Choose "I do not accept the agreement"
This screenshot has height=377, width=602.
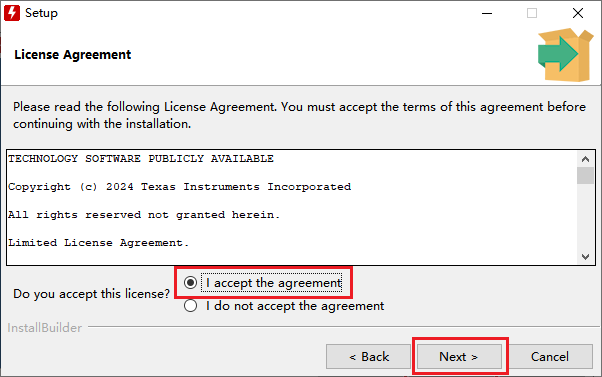point(190,306)
